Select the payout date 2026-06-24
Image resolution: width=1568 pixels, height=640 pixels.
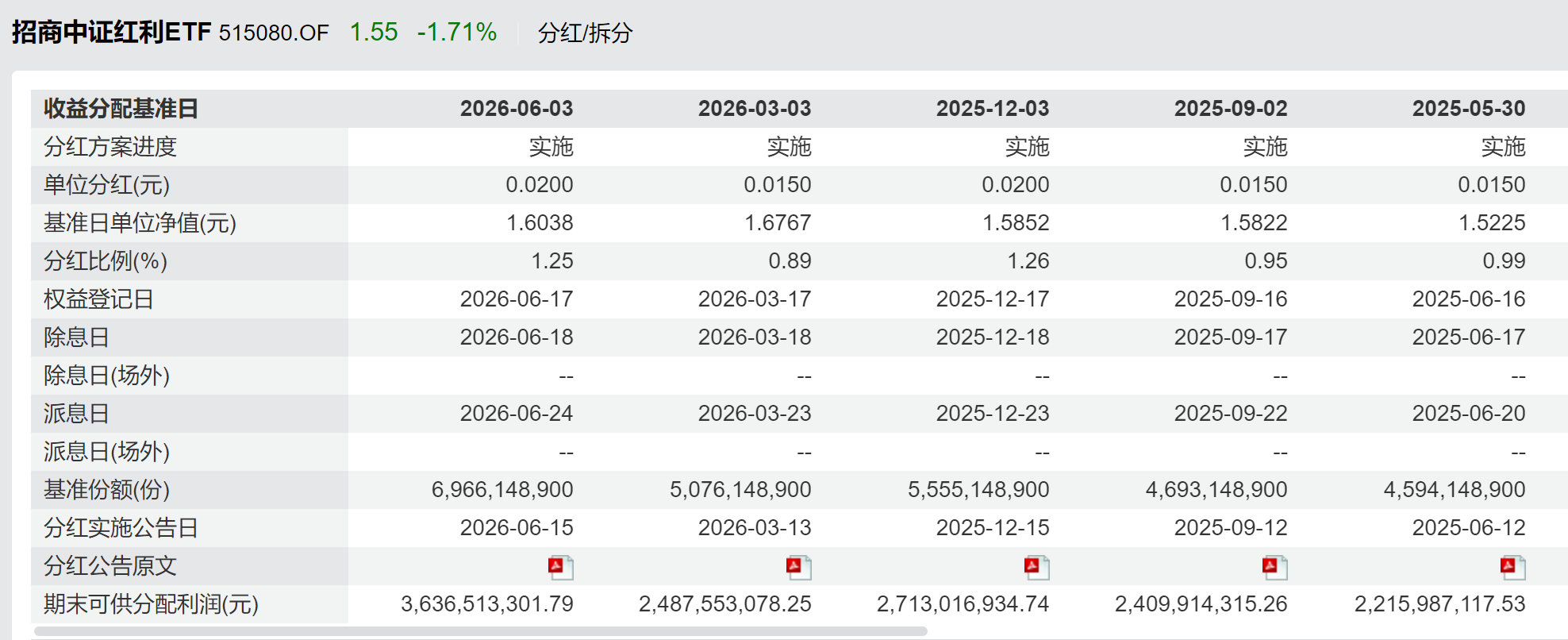pyautogui.click(x=517, y=414)
